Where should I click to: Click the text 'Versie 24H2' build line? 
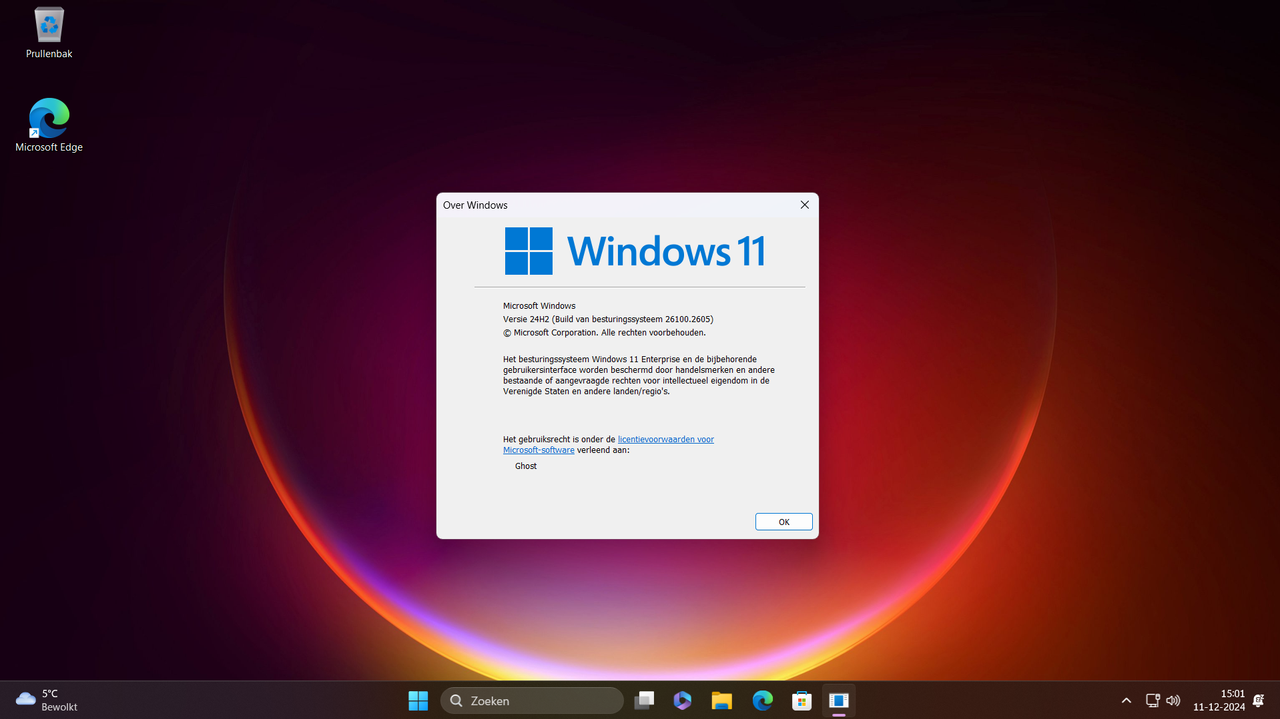[608, 319]
